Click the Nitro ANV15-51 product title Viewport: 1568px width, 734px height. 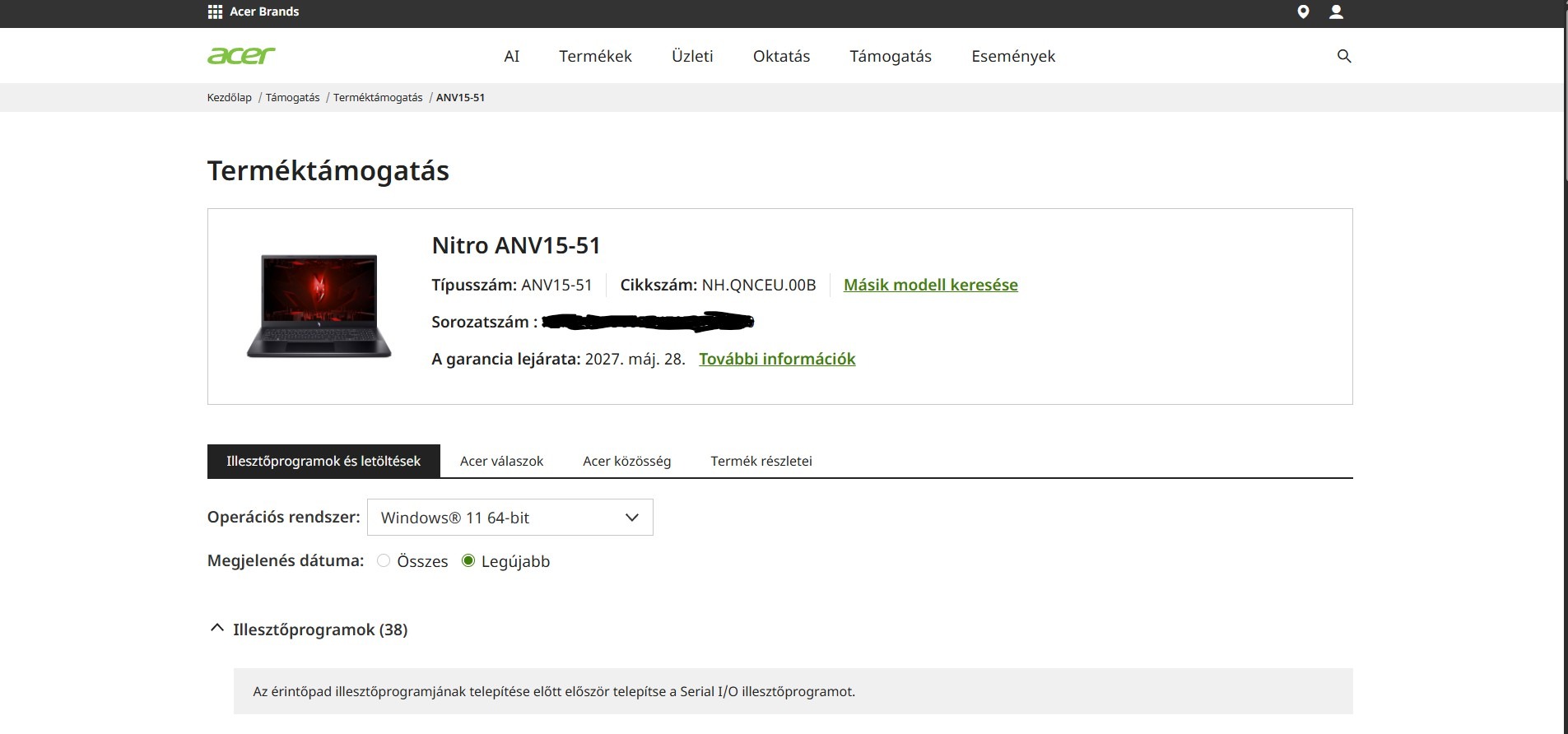(x=516, y=245)
